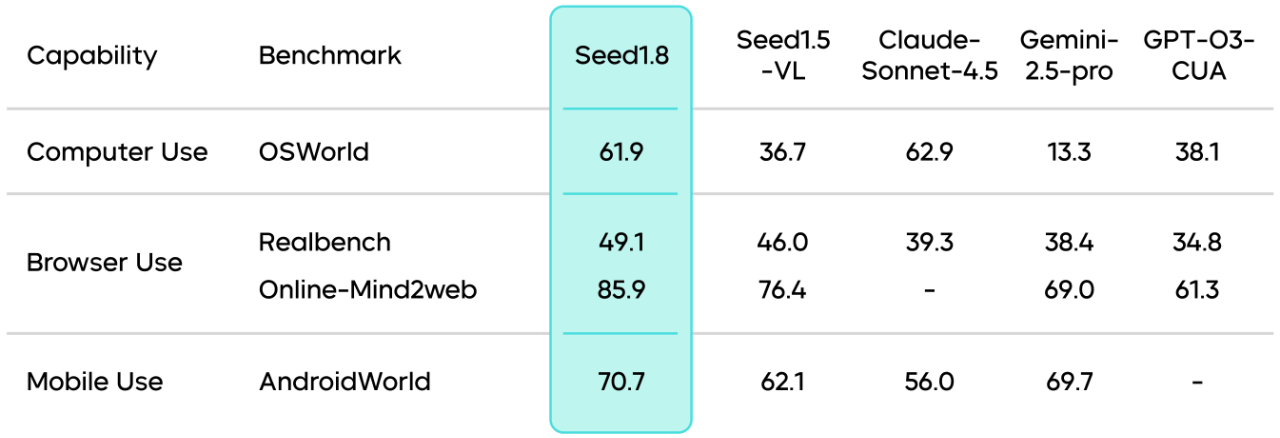
Task: Select the Mobile Use row label
Action: pyautogui.click(x=95, y=382)
